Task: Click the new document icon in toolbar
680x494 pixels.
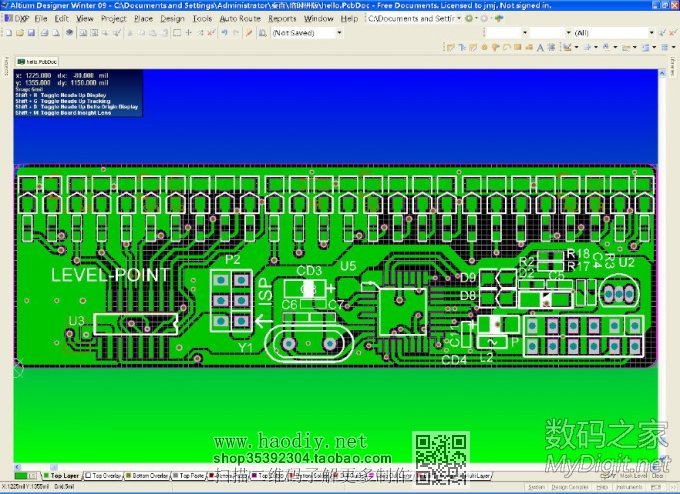Action: click(x=8, y=33)
